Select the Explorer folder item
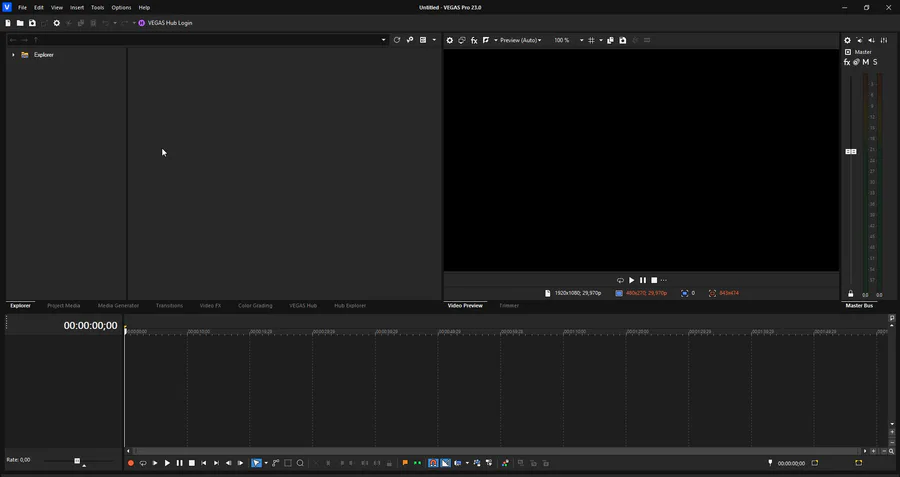Viewport: 900px width, 477px height. 44,55
